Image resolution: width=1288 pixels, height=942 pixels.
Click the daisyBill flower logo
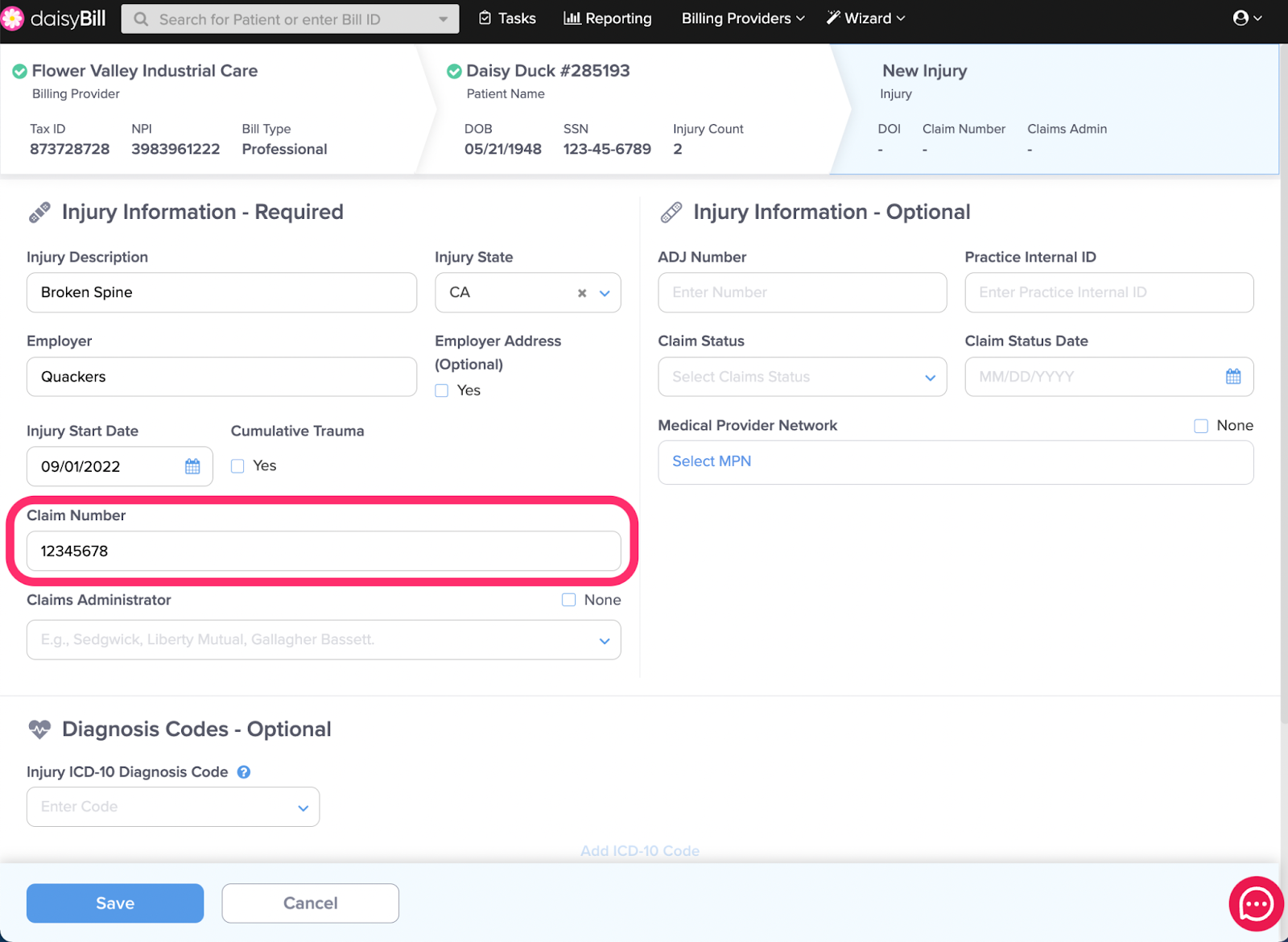[x=12, y=19]
